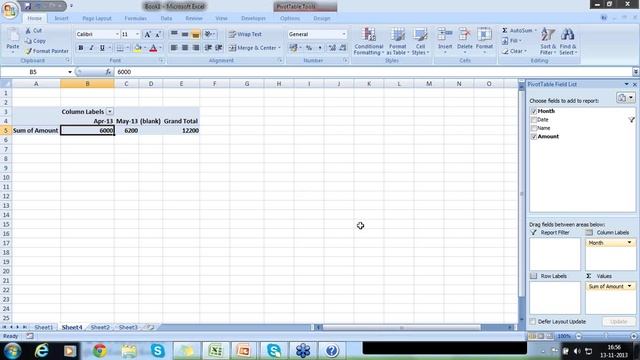Apply percent style number format
The width and height of the screenshot is (640, 360).
(309, 48)
